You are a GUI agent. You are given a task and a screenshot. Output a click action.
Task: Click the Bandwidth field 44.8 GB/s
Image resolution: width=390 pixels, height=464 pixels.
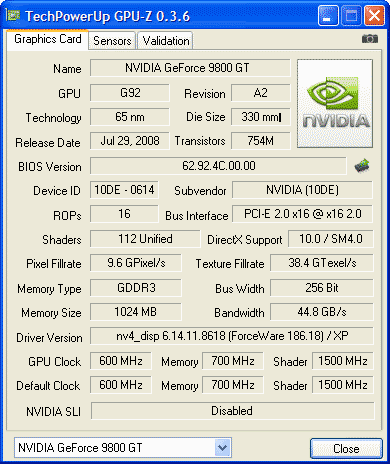coord(322,312)
